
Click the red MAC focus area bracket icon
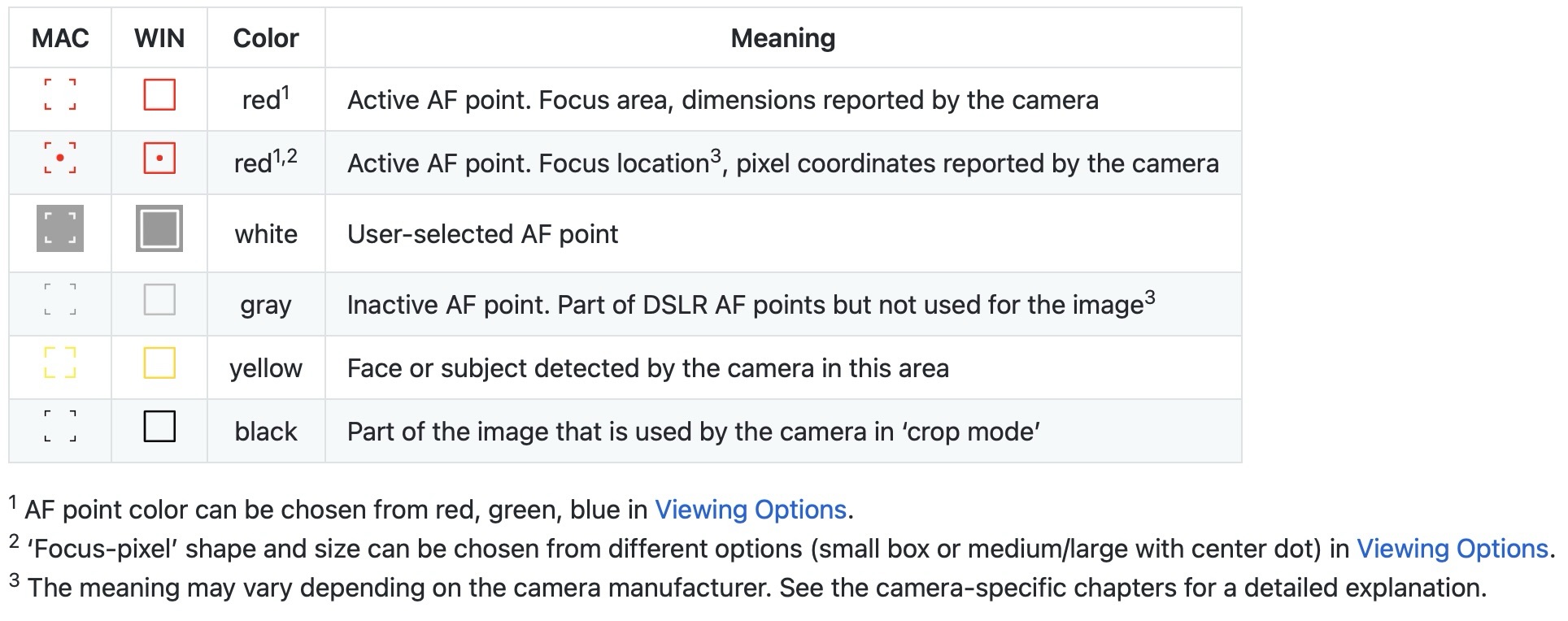click(x=60, y=94)
